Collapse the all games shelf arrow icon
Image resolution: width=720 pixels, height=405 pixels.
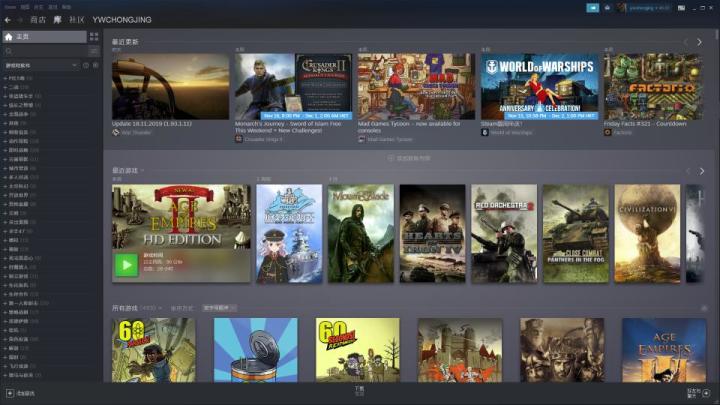(704, 308)
